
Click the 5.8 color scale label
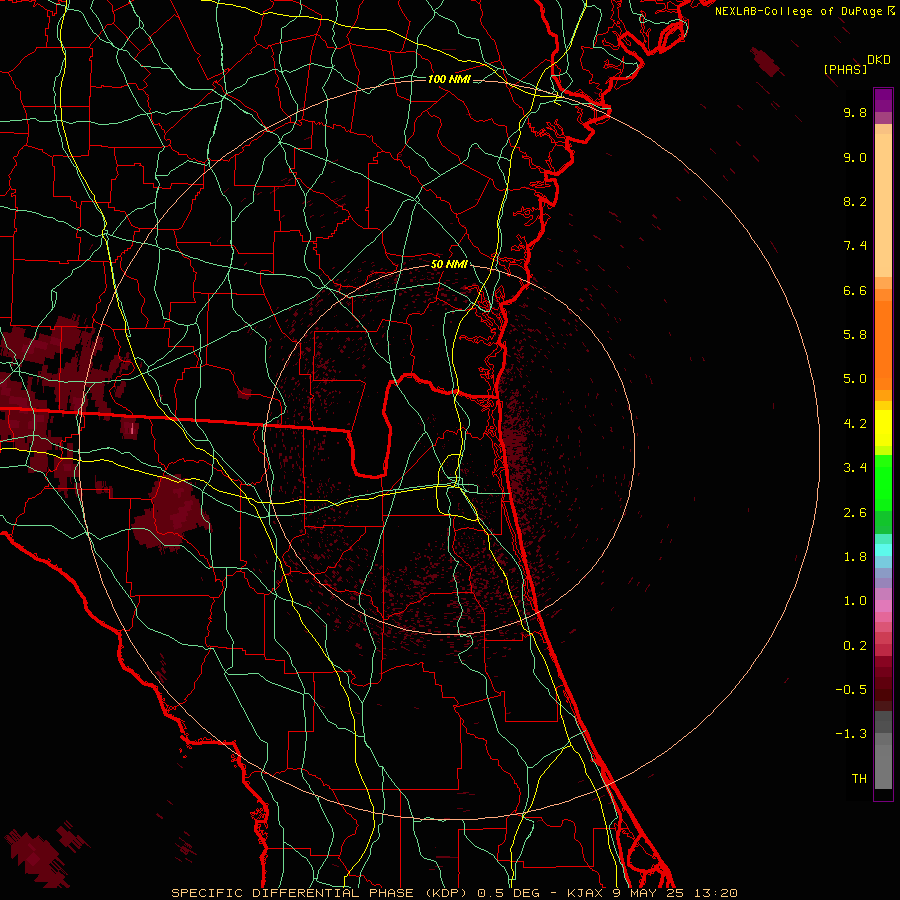855,335
